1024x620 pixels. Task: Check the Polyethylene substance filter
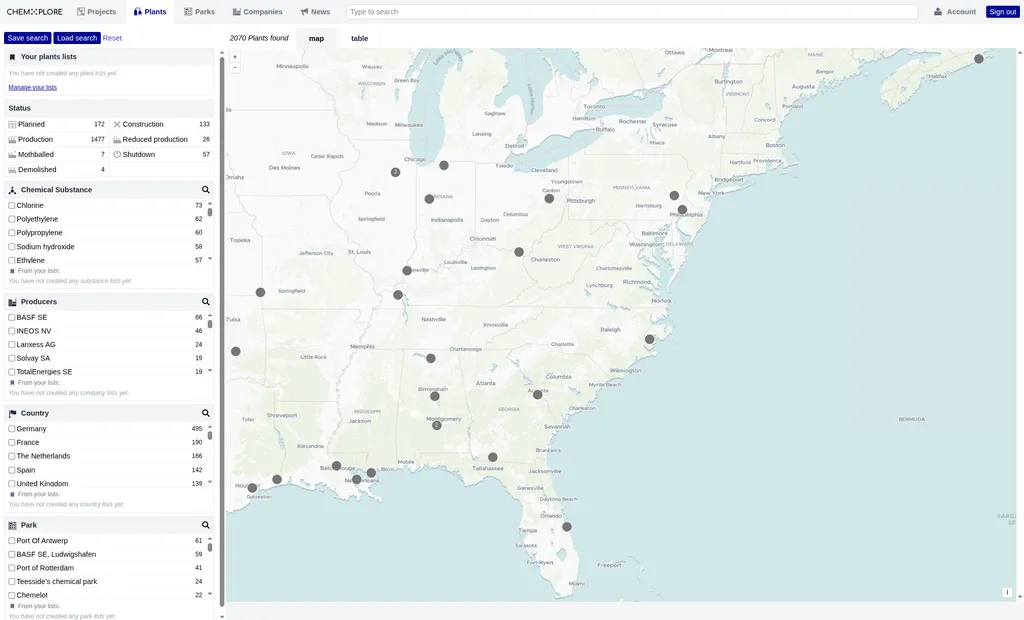click(x=12, y=219)
